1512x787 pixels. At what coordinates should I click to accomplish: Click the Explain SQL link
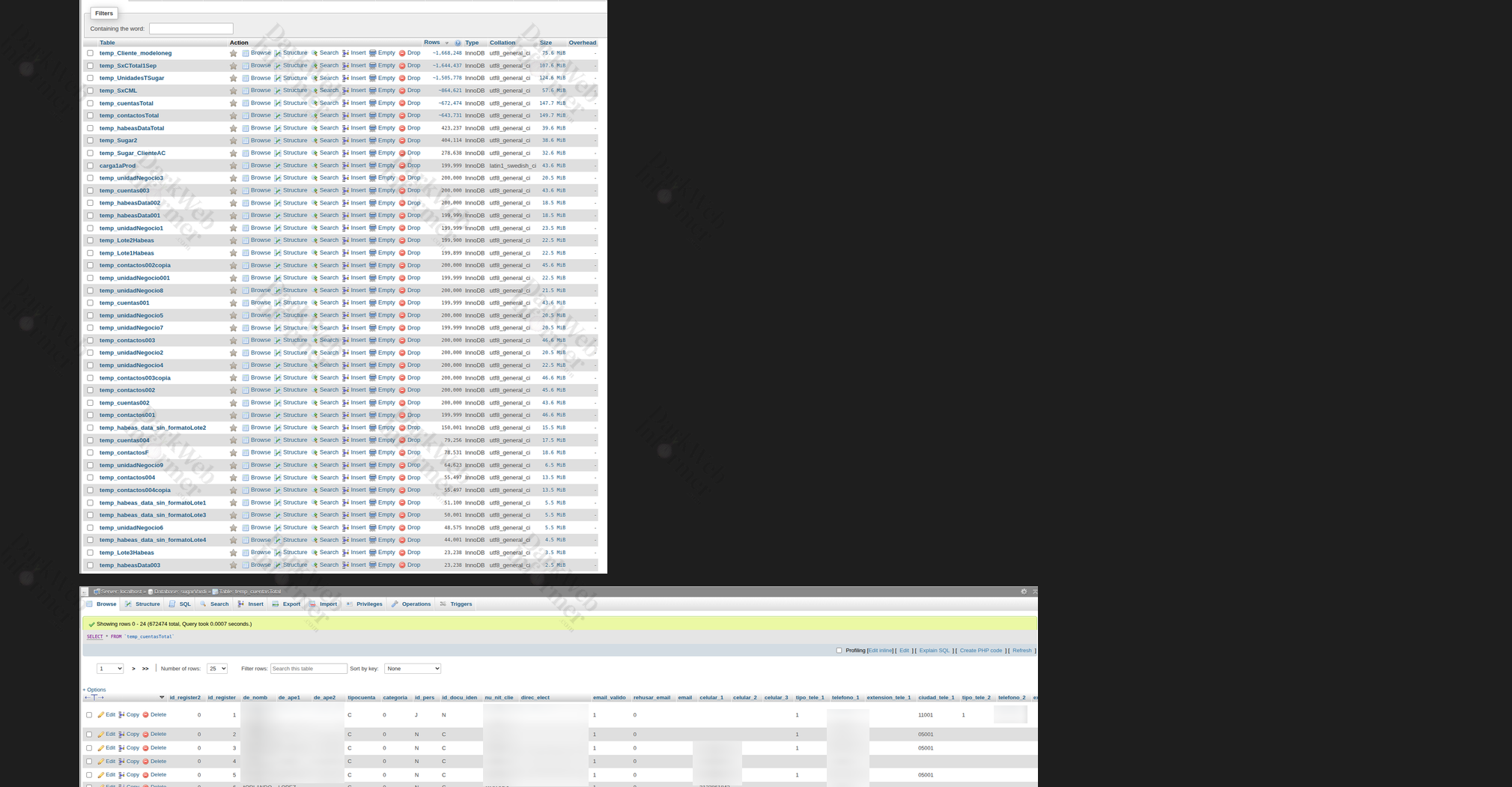(934, 651)
